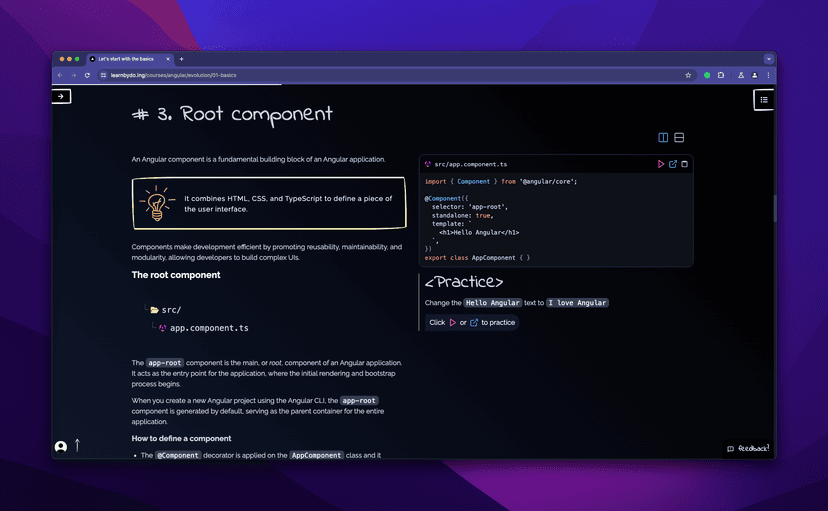Open Chrome Labs flask icon
The width and height of the screenshot is (828, 511).
click(741, 75)
